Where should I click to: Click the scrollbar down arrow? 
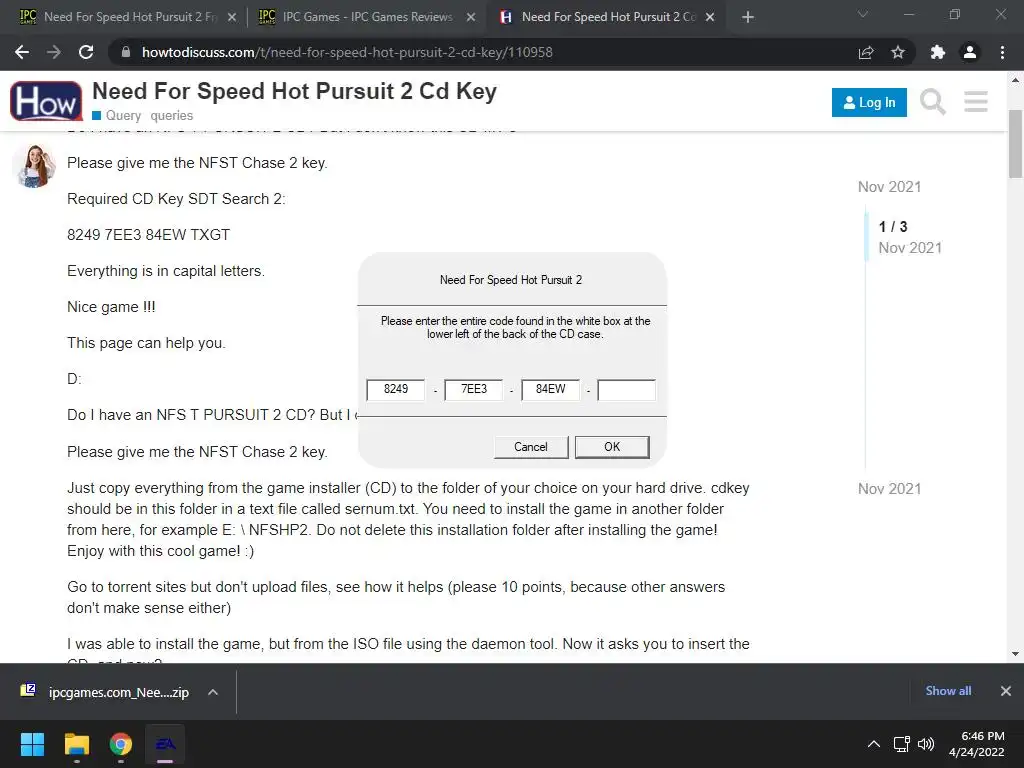[1016, 654]
